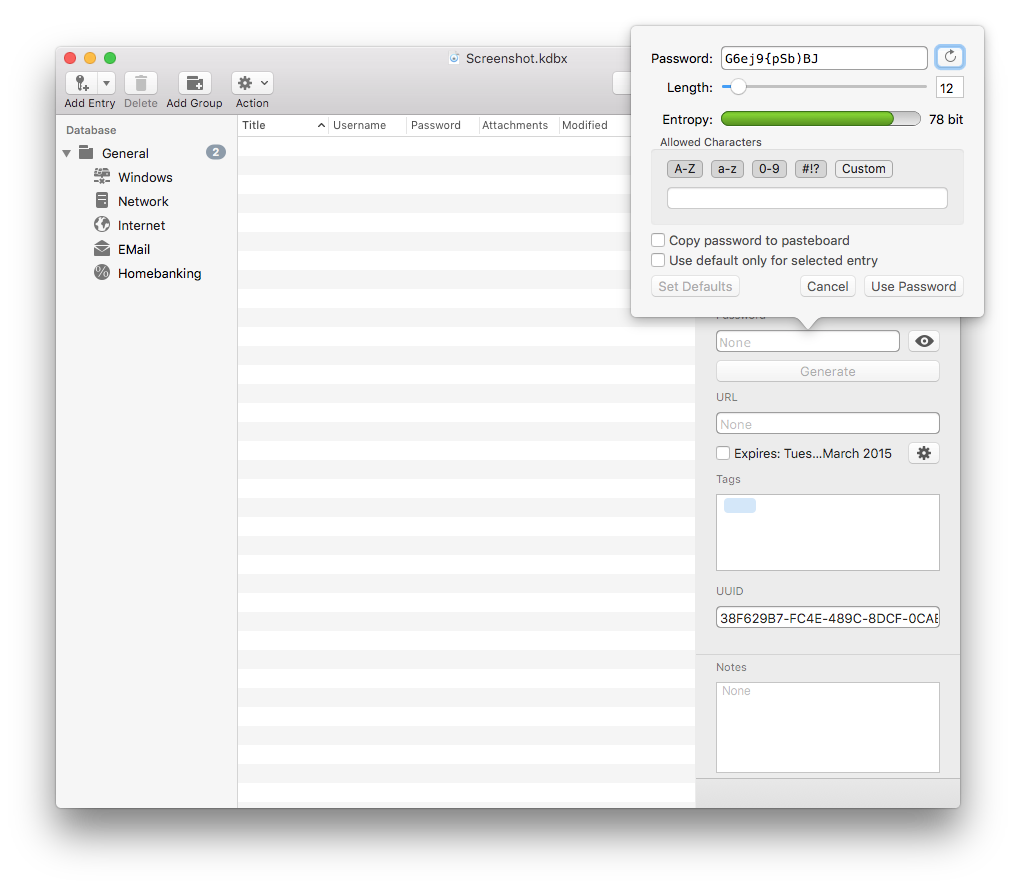Viewport: 1016px width, 888px height.
Task: Open expiry settings gear button
Action: [923, 453]
